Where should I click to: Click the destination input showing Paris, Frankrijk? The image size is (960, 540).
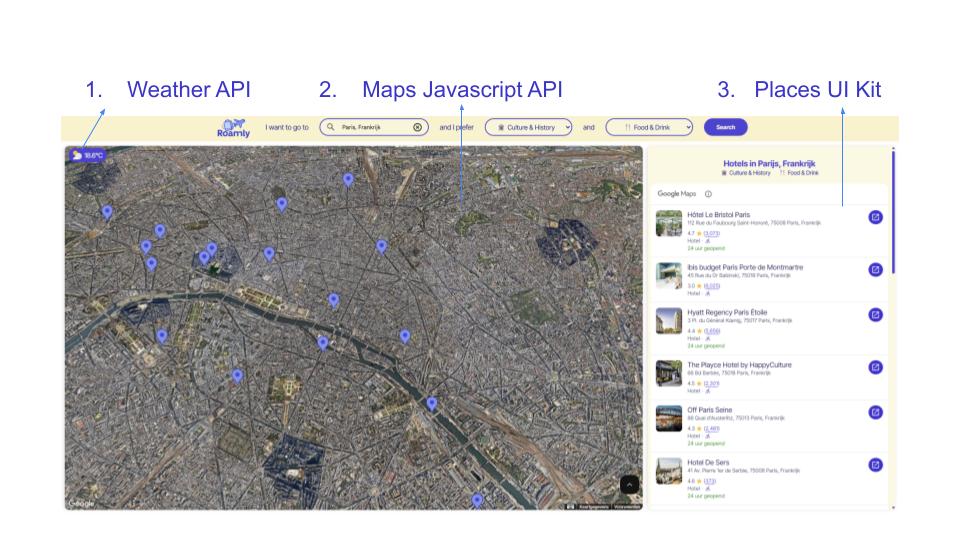[x=374, y=127]
